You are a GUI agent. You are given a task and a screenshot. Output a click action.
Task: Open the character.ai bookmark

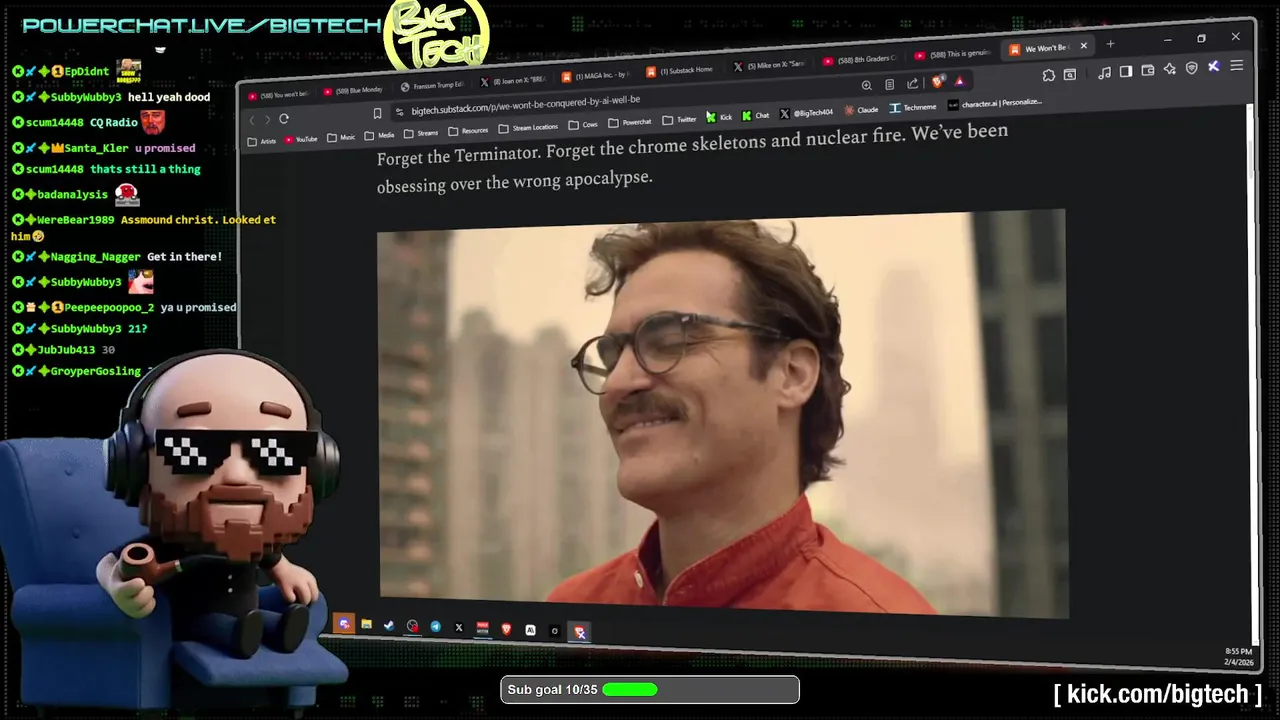pyautogui.click(x=994, y=104)
